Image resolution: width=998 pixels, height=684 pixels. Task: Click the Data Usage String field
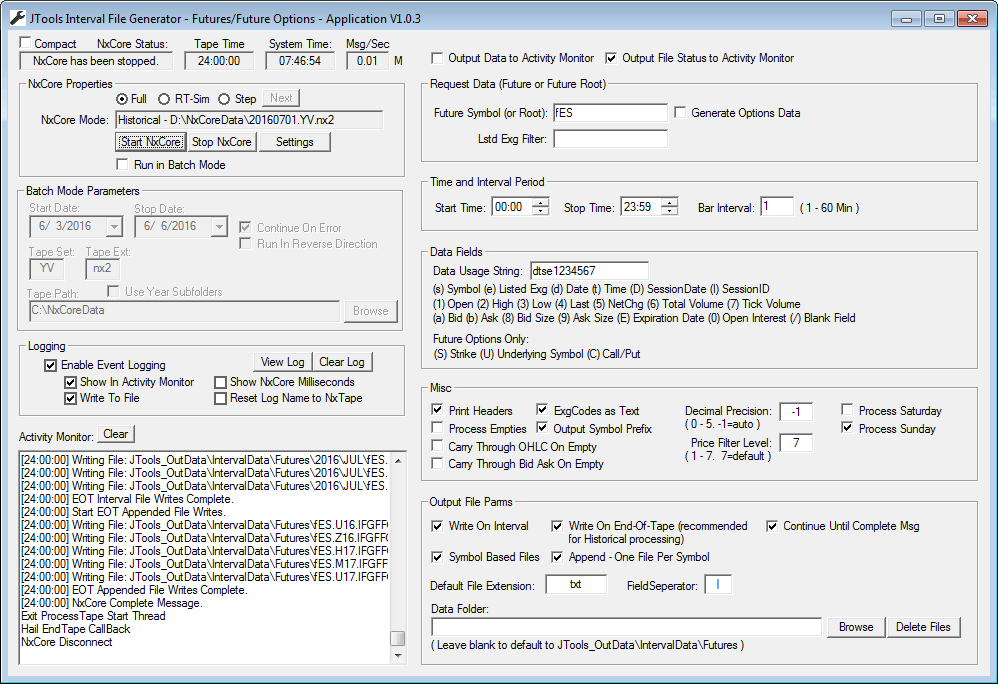point(589,270)
